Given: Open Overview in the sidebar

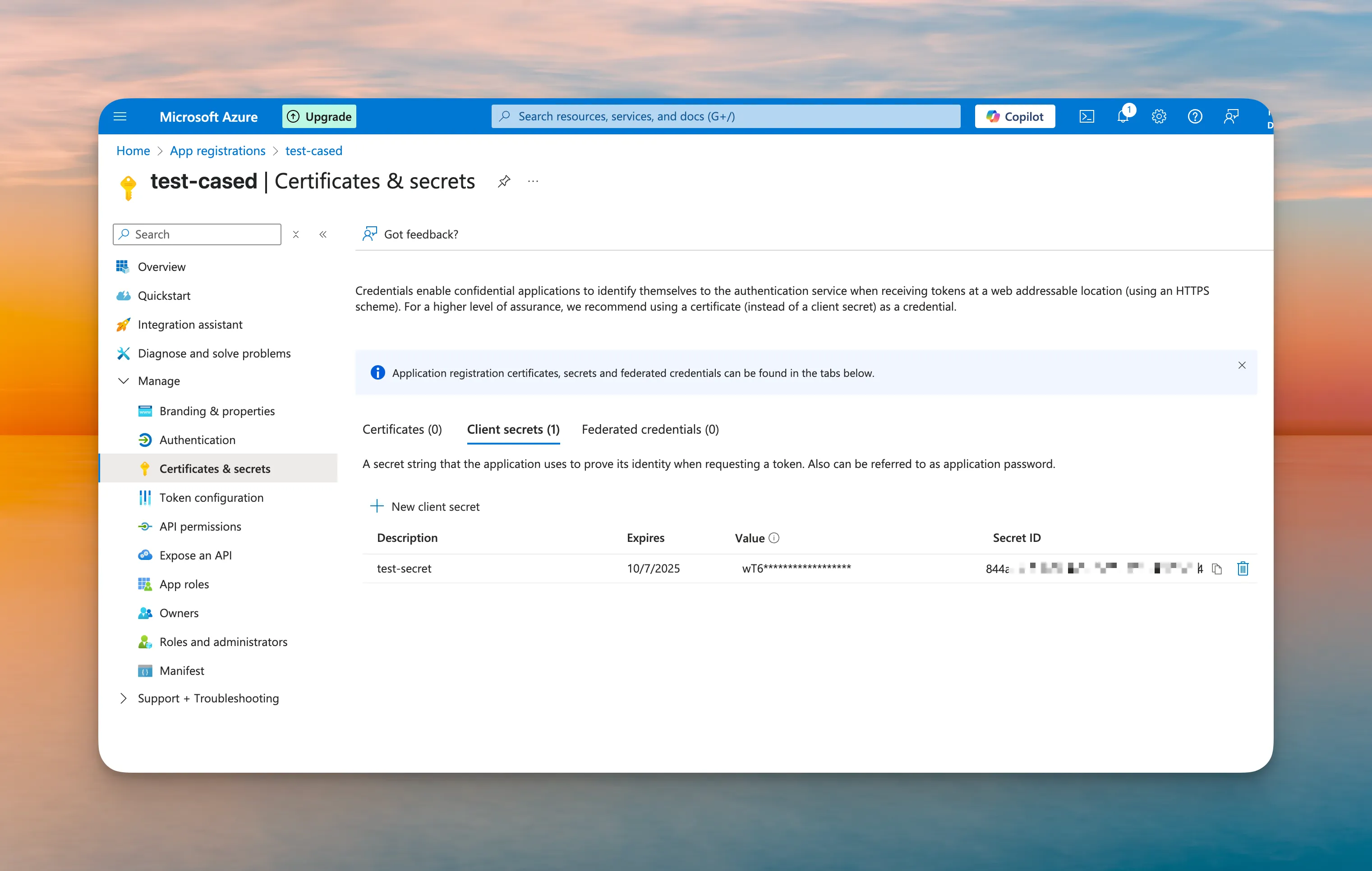Looking at the screenshot, I should tap(161, 266).
